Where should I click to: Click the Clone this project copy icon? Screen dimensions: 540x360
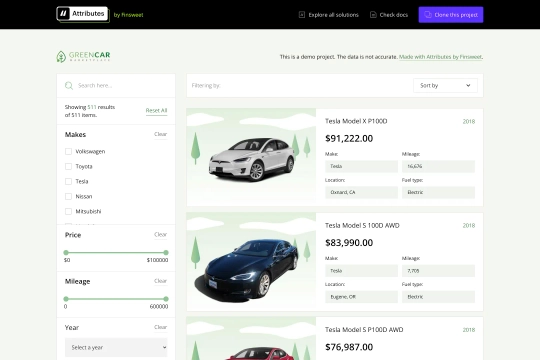[x=428, y=14]
